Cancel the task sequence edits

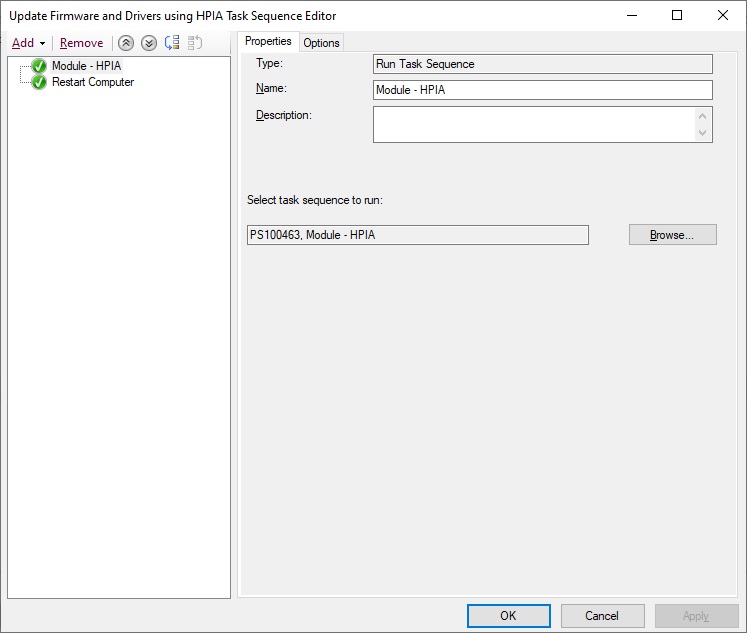coord(602,615)
